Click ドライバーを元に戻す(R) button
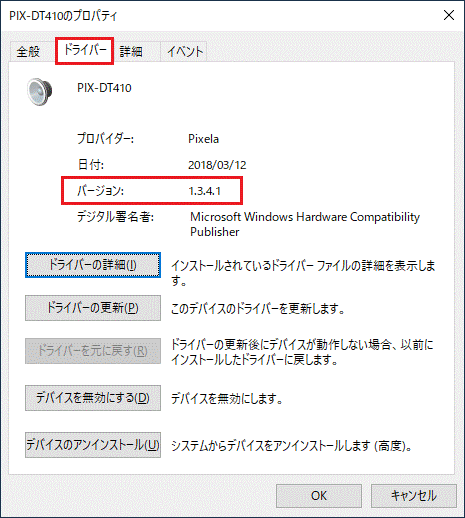 click(93, 351)
